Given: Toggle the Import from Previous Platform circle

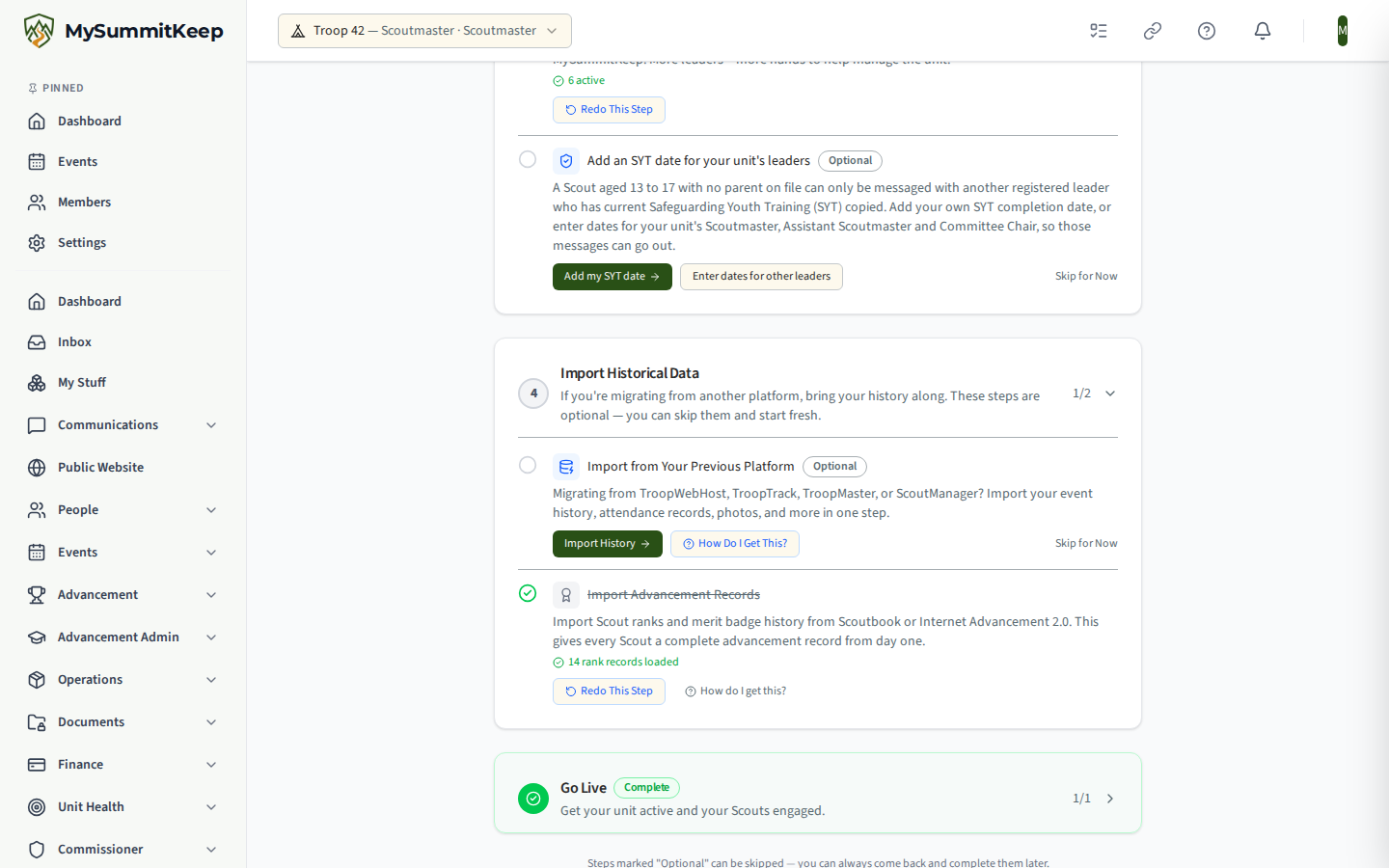Looking at the screenshot, I should [x=528, y=465].
